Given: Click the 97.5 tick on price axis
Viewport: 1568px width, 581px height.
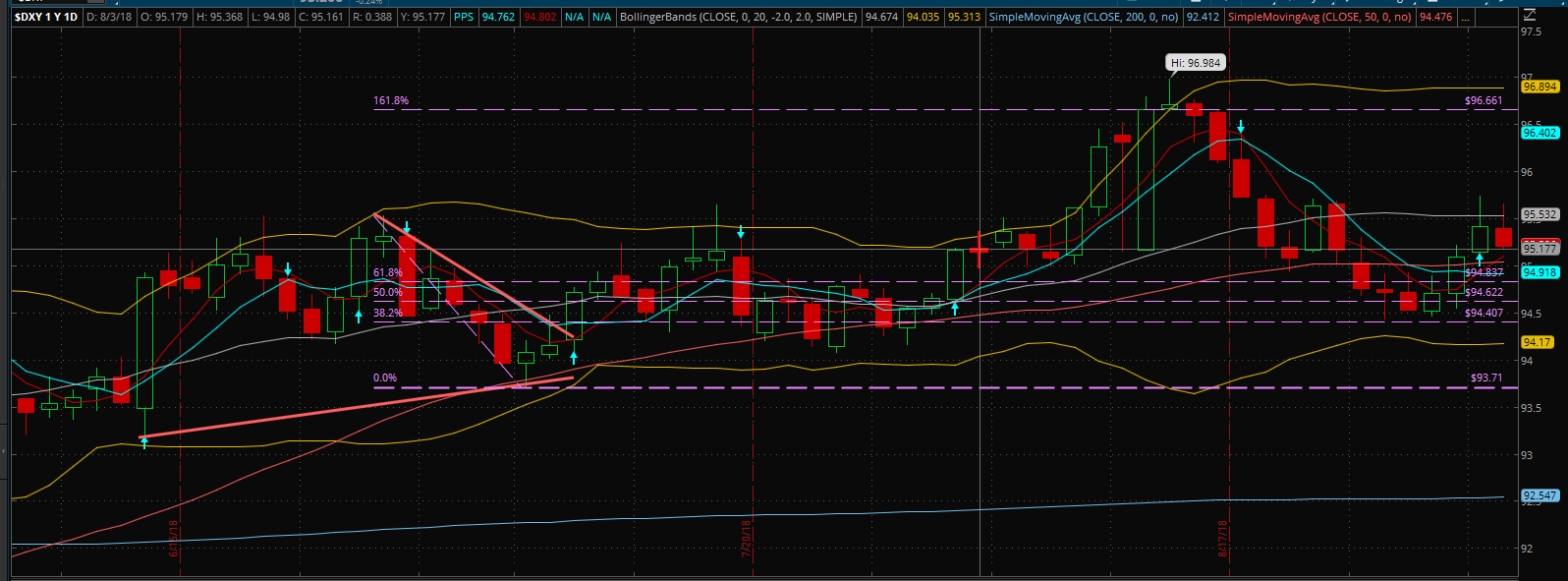Looking at the screenshot, I should point(1531,32).
